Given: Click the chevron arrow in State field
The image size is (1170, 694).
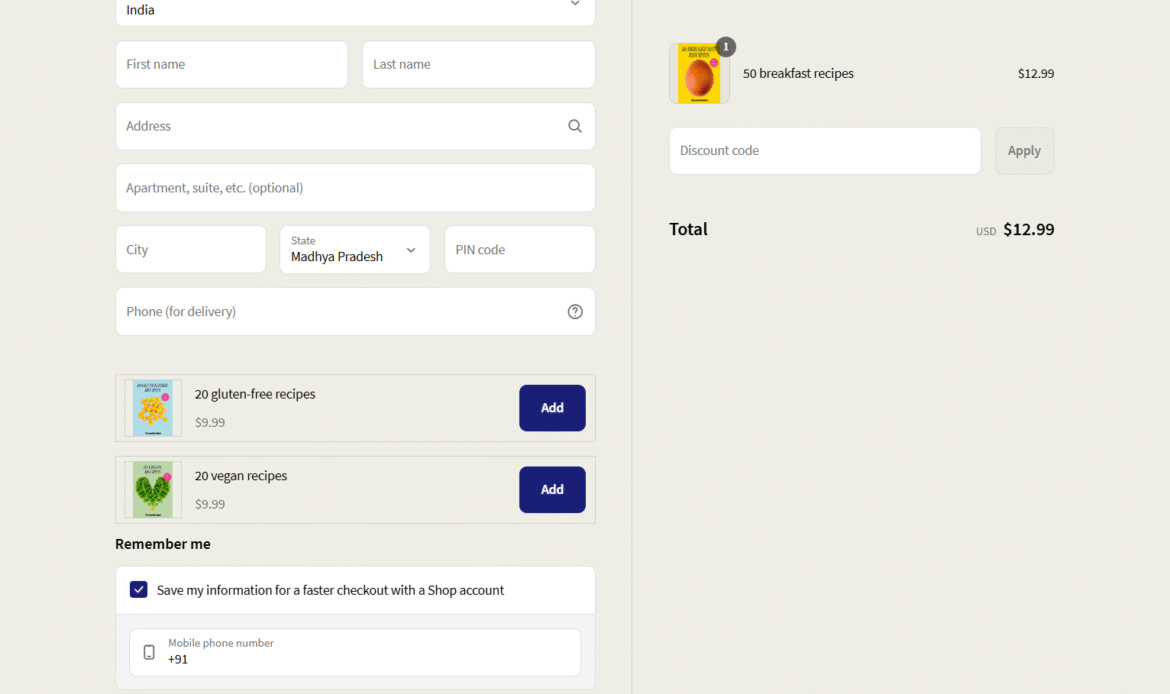Looking at the screenshot, I should (x=410, y=250).
